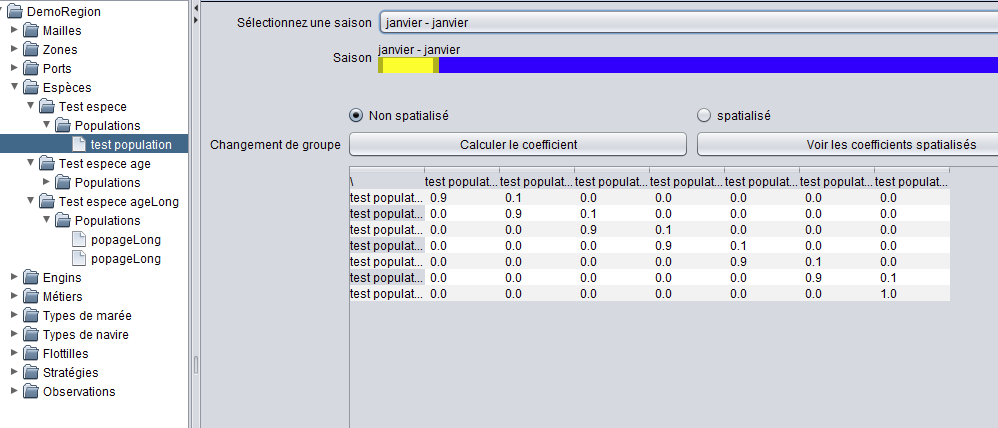Click the test population document icon

[79, 145]
